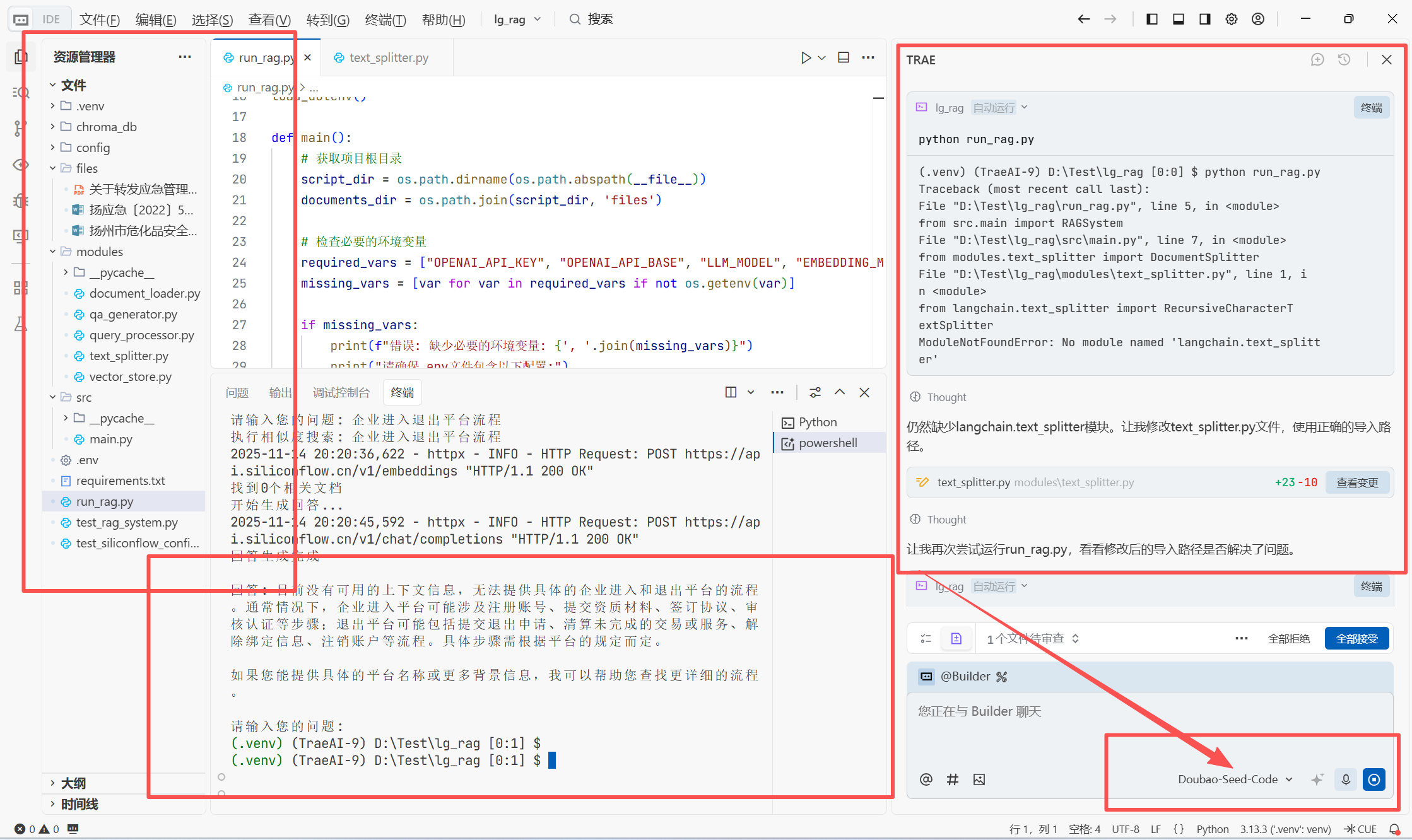
Task: Click the 全部接受 accept all button
Action: pos(1356,639)
